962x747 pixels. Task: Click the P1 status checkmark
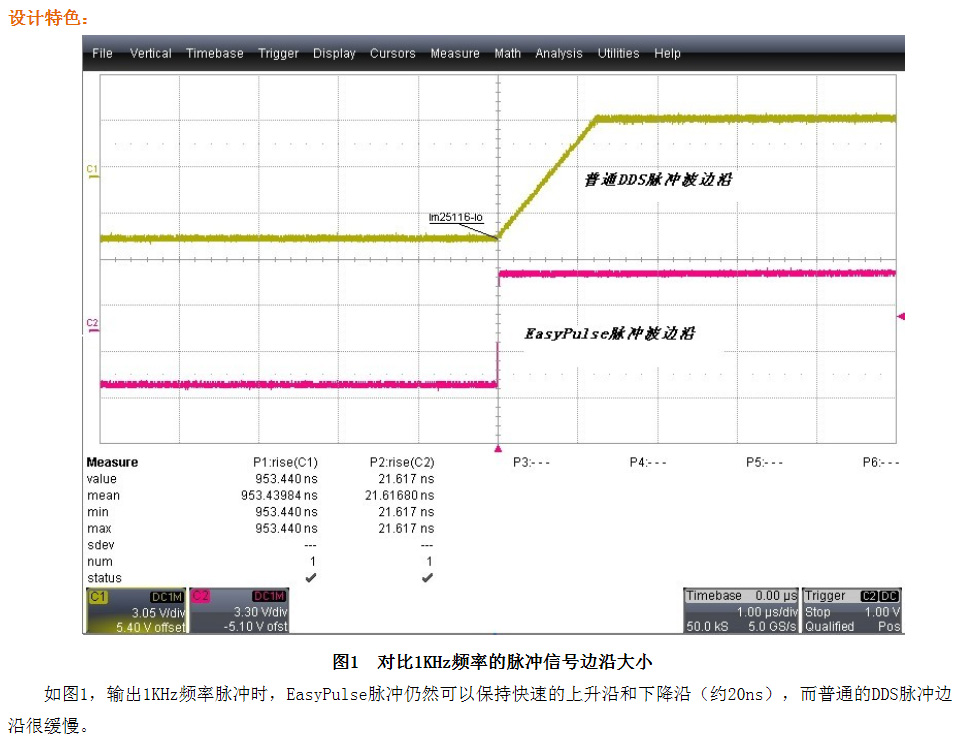(x=311, y=578)
